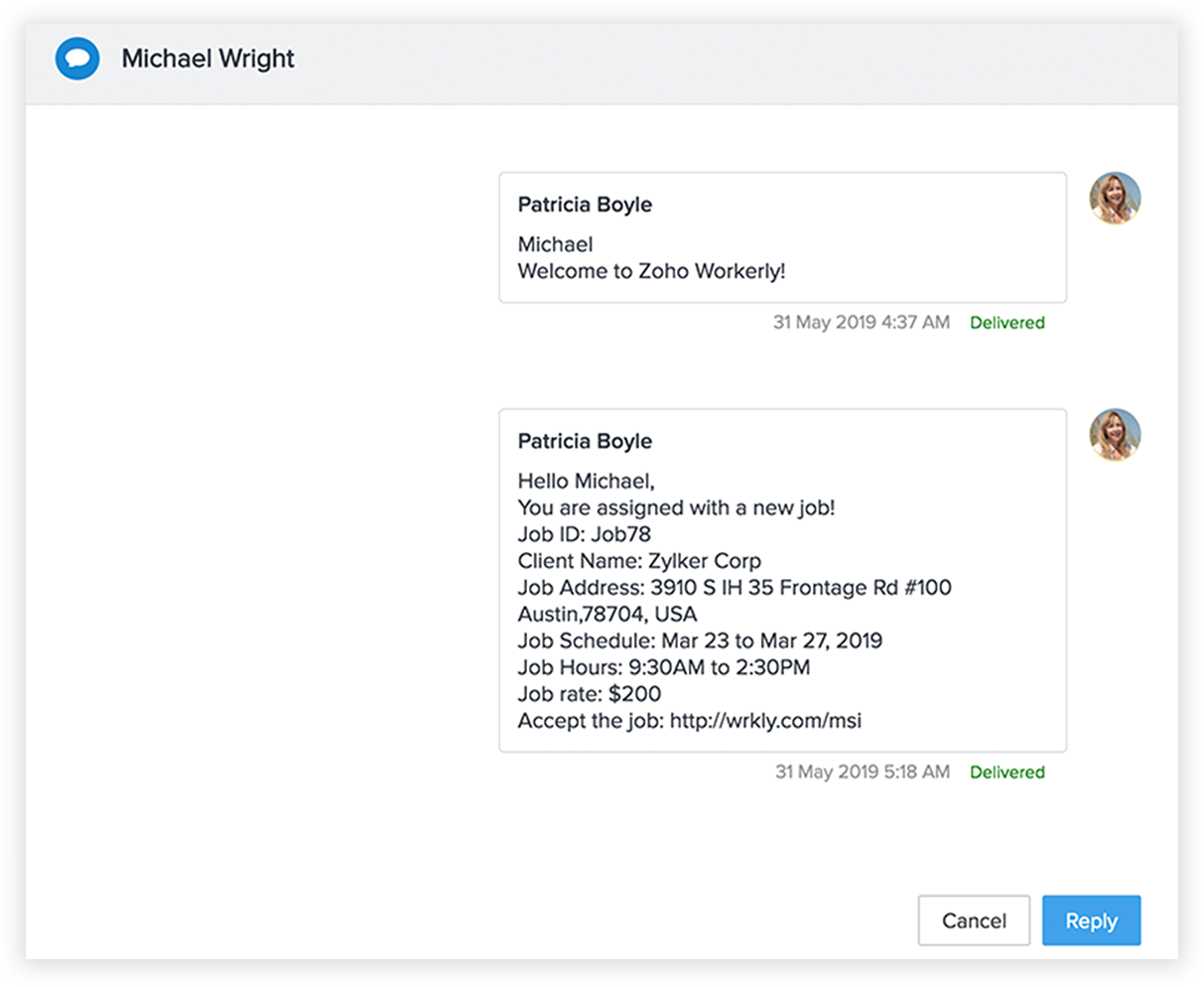The height and width of the screenshot is (987, 1204).
Task: Click the Job Hours line
Action: [663, 667]
